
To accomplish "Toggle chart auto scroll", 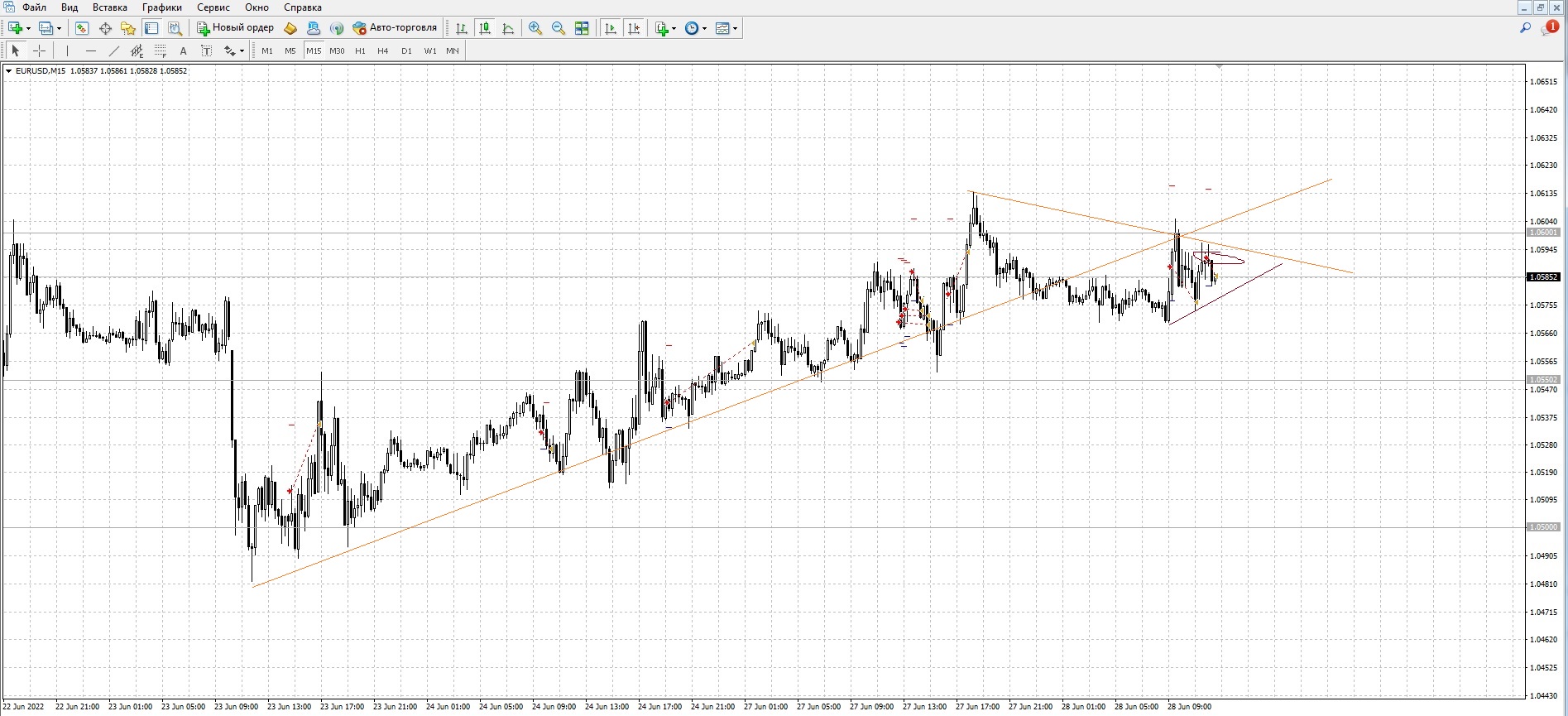I will point(611,28).
